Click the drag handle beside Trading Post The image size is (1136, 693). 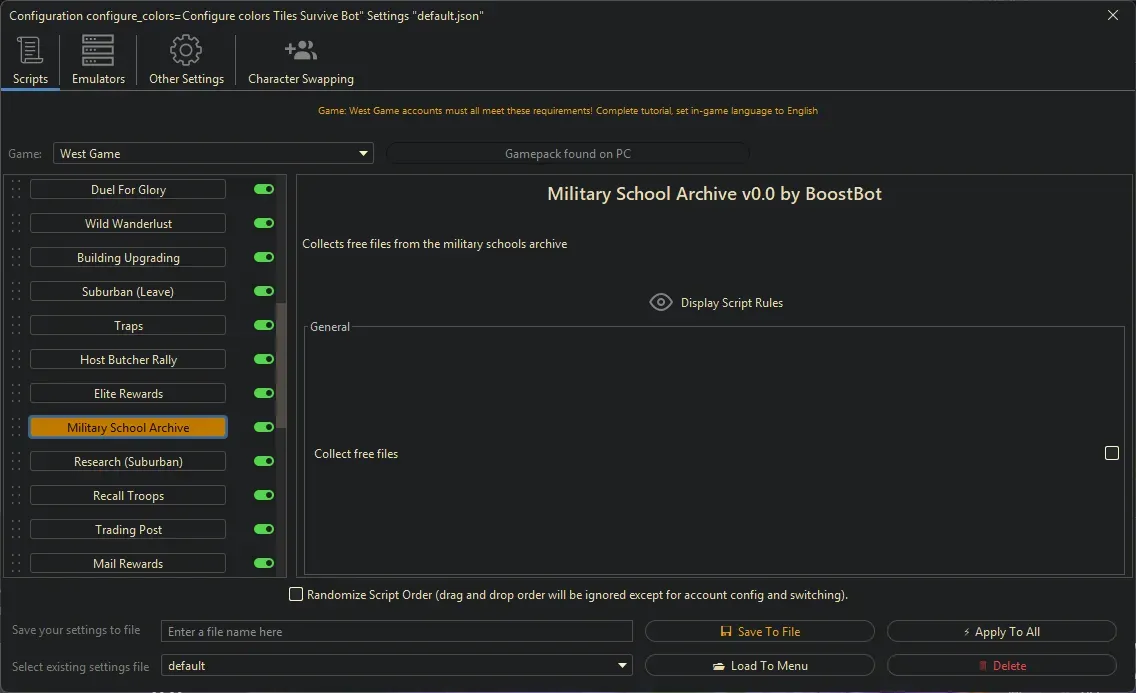tap(15, 529)
